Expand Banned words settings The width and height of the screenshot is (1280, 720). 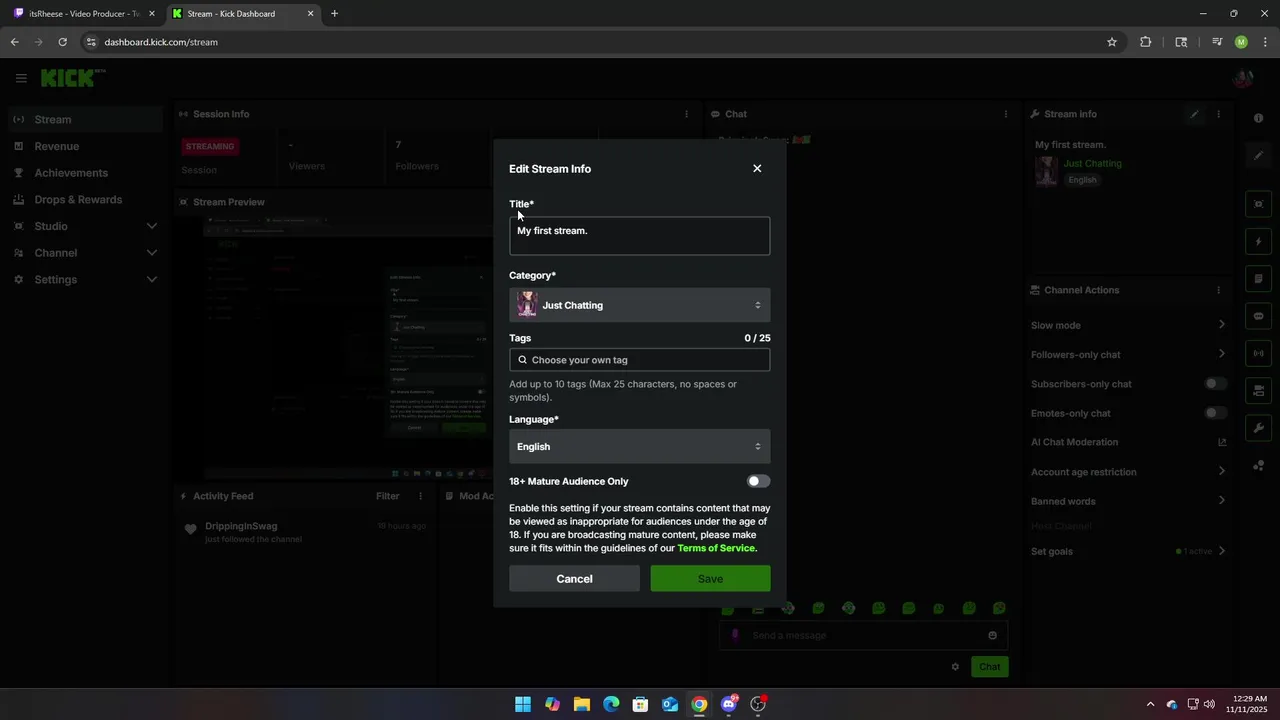1221,501
